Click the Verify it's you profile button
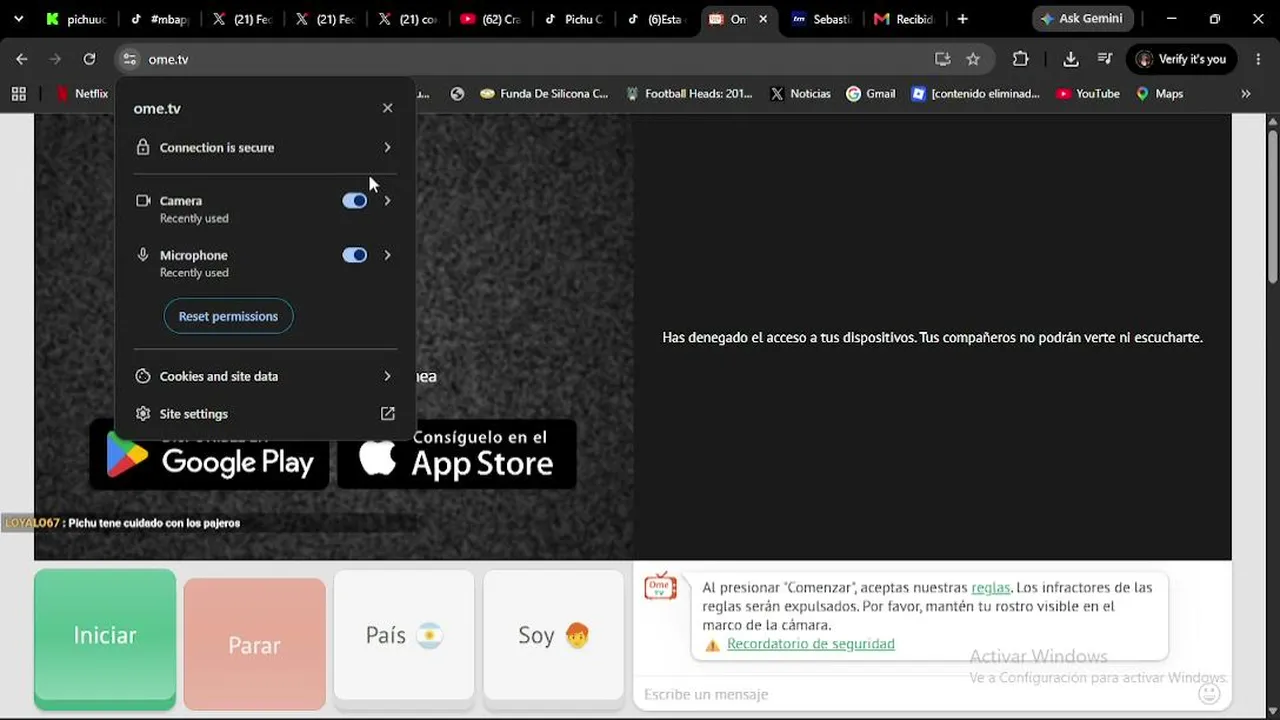This screenshot has width=1280, height=720. (1181, 59)
